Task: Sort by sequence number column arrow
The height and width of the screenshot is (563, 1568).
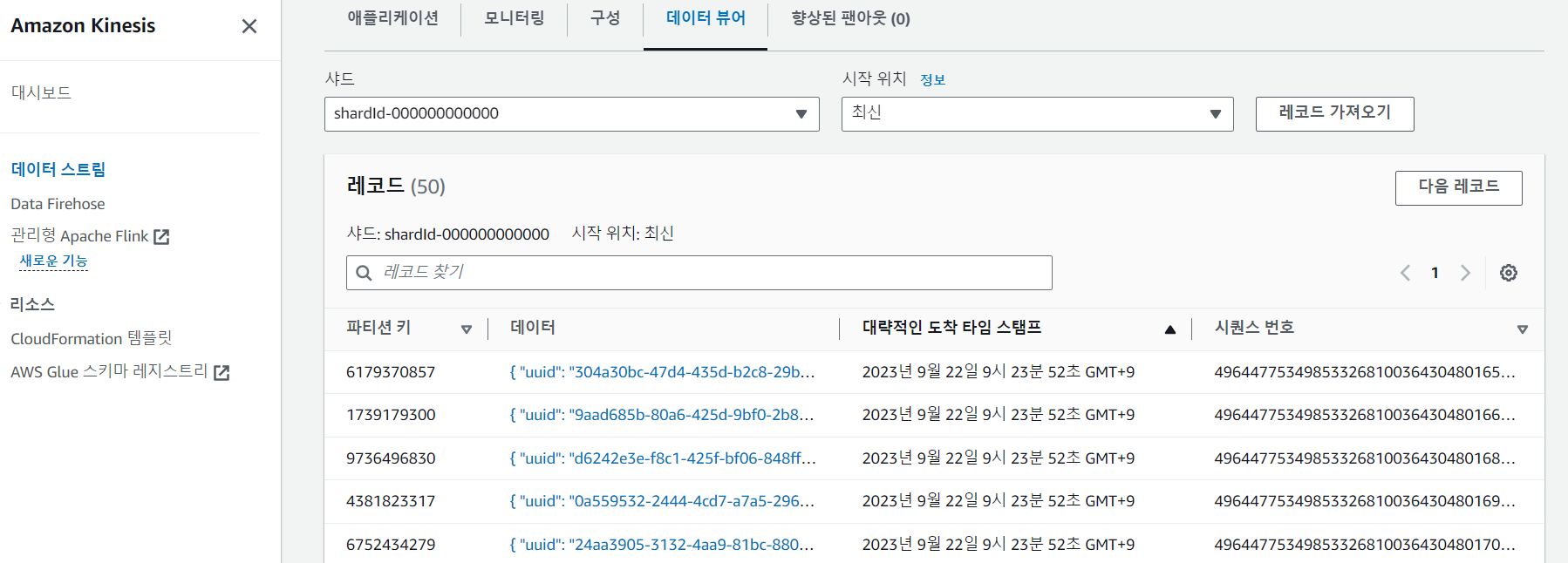Action: 1523,329
